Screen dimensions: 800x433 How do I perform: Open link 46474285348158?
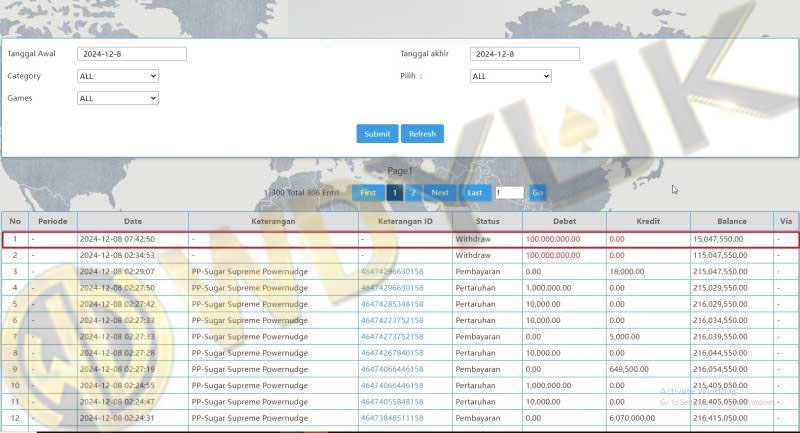[392, 304]
